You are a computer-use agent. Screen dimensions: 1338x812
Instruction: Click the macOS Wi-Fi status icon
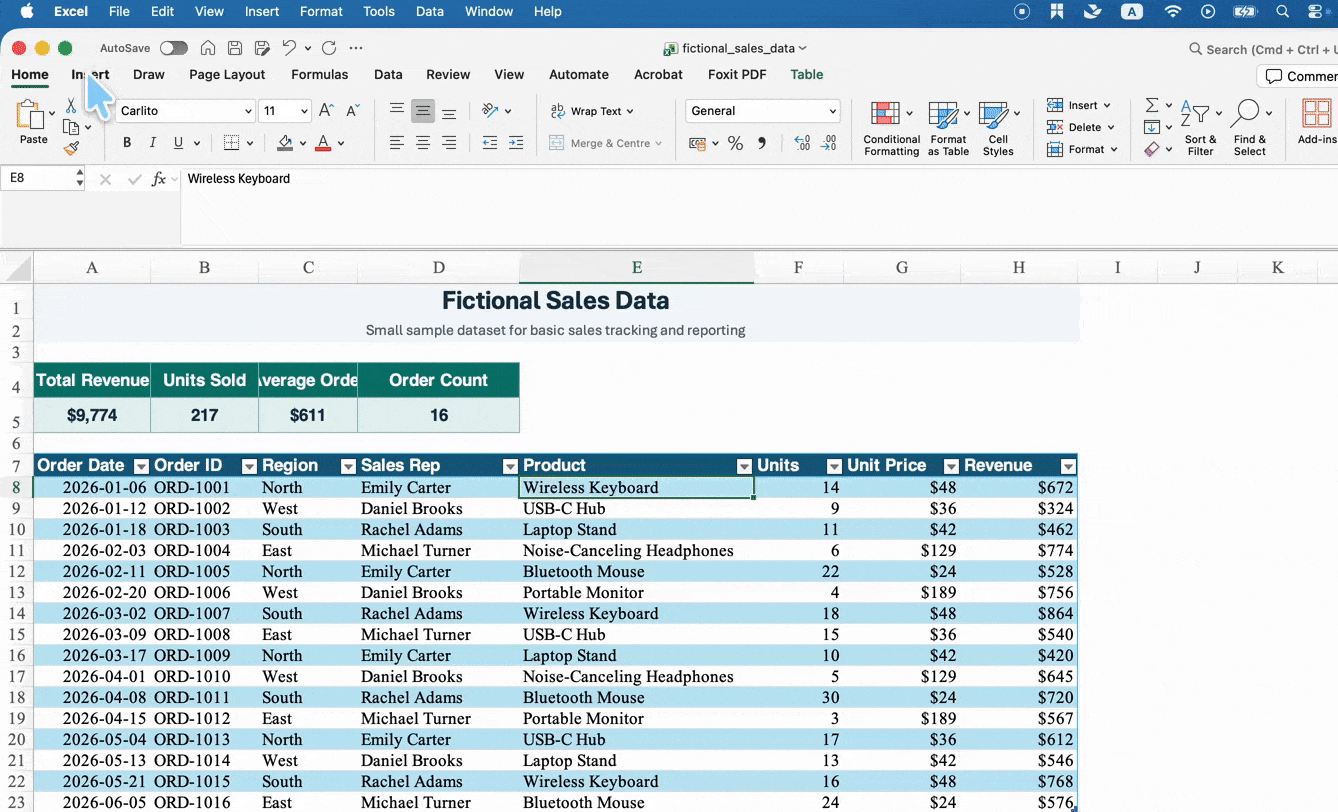[1173, 11]
